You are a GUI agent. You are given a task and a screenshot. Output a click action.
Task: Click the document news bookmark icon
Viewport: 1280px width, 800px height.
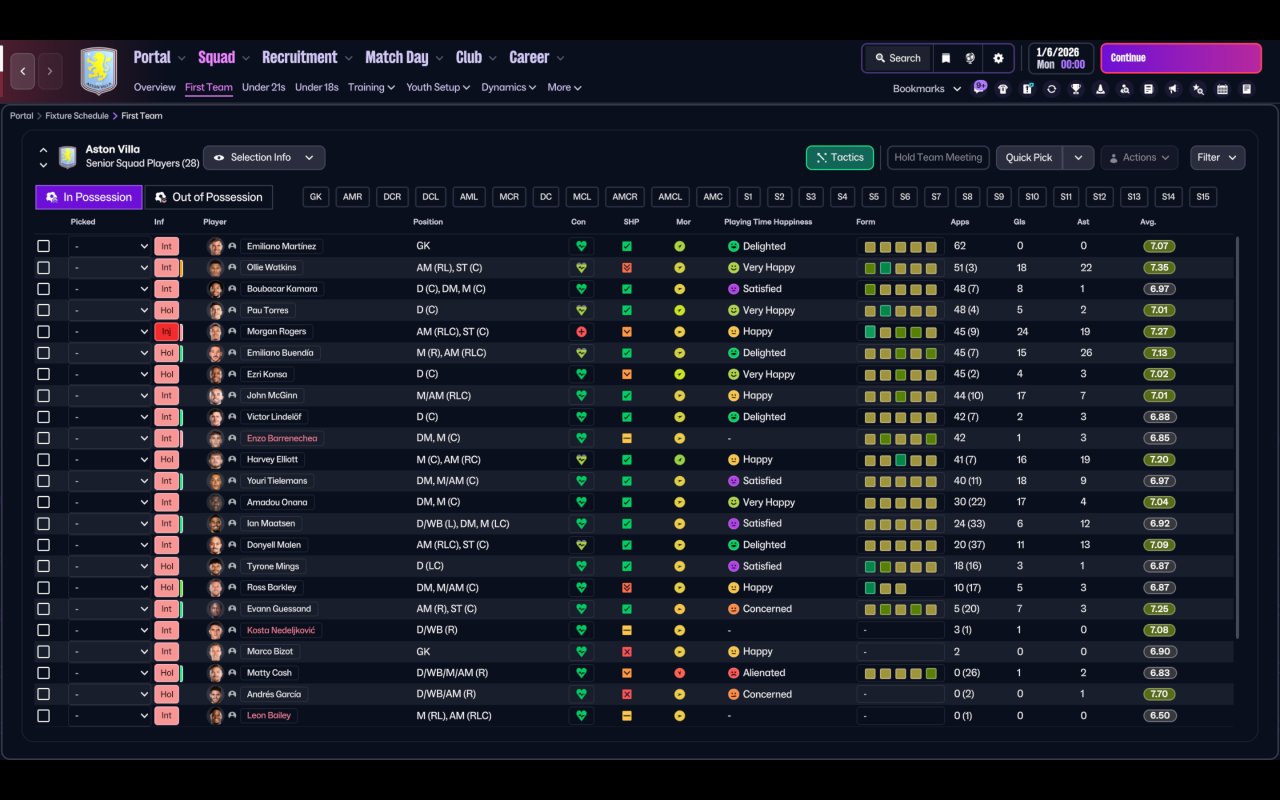[x=1149, y=89]
